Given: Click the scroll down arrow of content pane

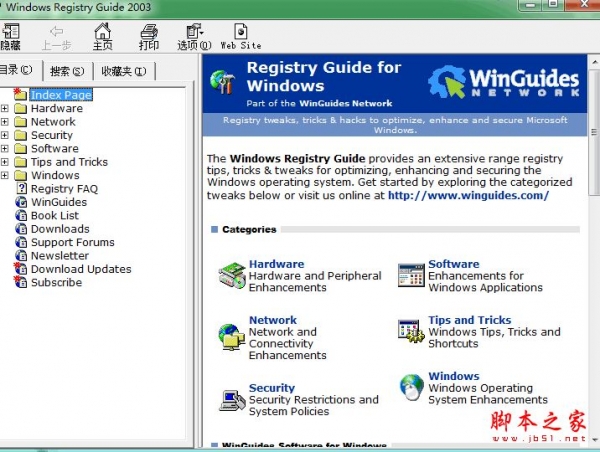Looking at the screenshot, I should pyautogui.click(x=595, y=440).
